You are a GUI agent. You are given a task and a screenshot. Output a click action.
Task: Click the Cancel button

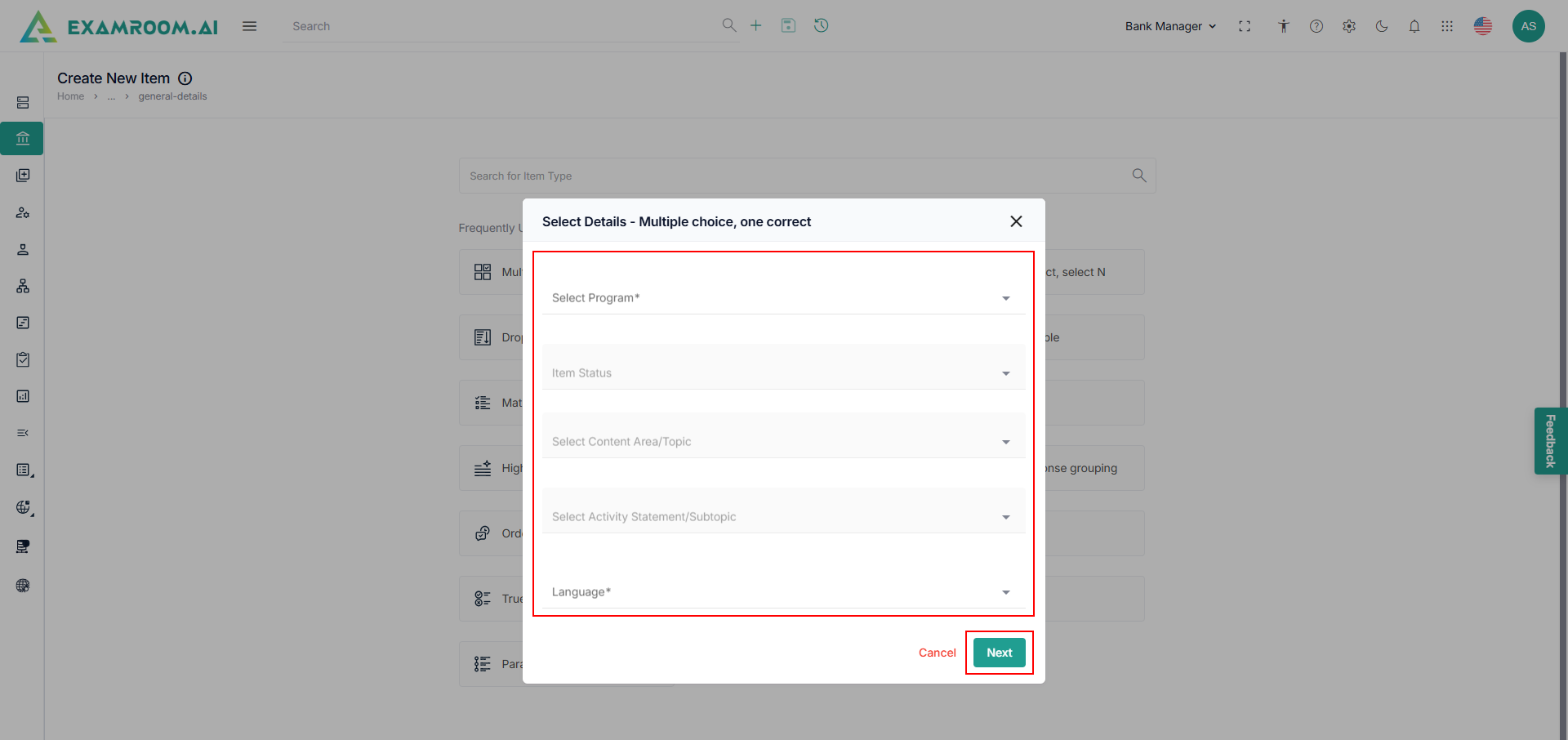tap(937, 653)
